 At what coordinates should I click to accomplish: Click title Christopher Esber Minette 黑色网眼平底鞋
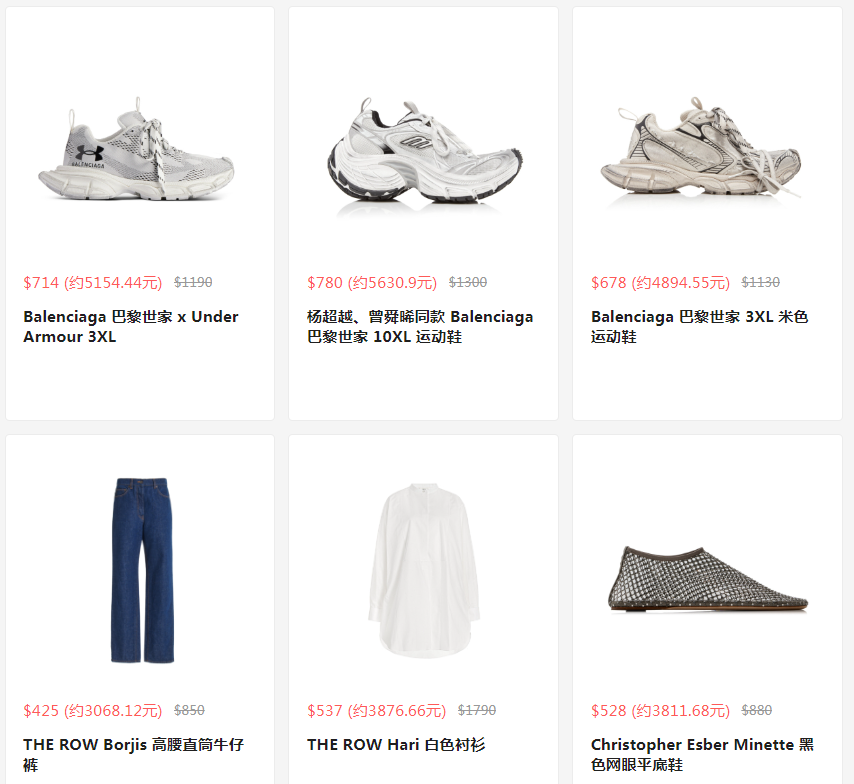[702, 754]
